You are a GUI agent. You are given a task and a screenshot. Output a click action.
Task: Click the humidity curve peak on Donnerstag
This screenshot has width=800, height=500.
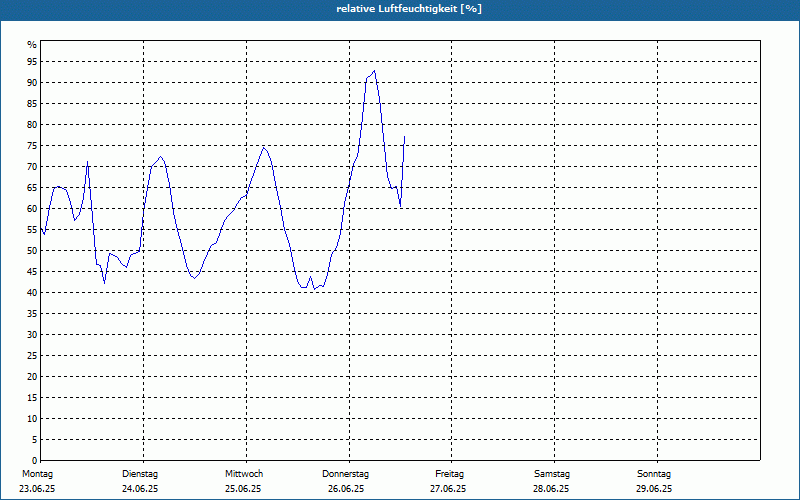374,71
